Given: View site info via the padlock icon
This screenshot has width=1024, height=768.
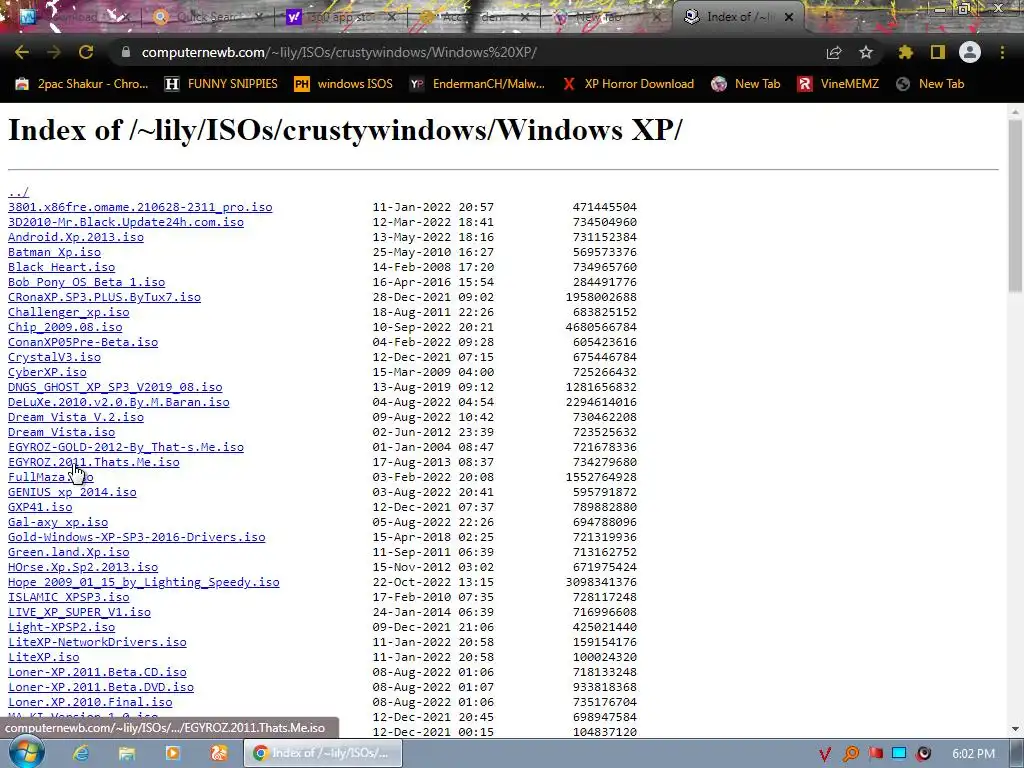Looking at the screenshot, I should click(126, 52).
